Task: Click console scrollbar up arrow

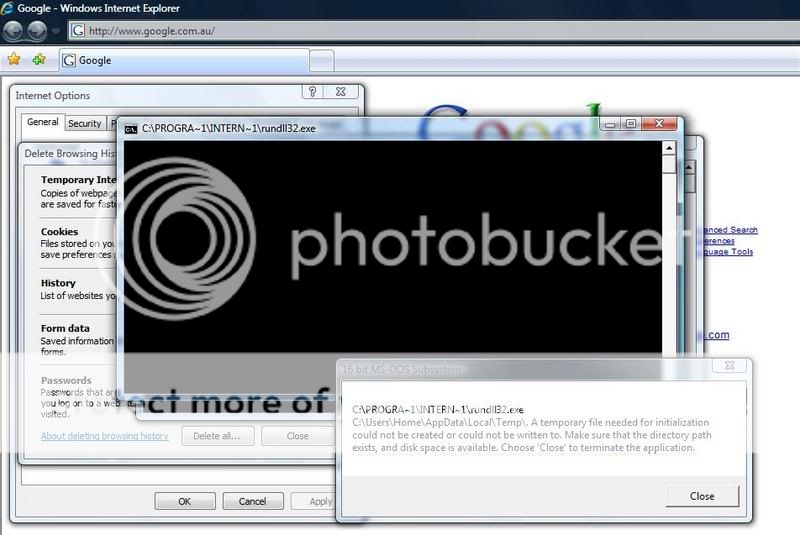Action: click(668, 148)
